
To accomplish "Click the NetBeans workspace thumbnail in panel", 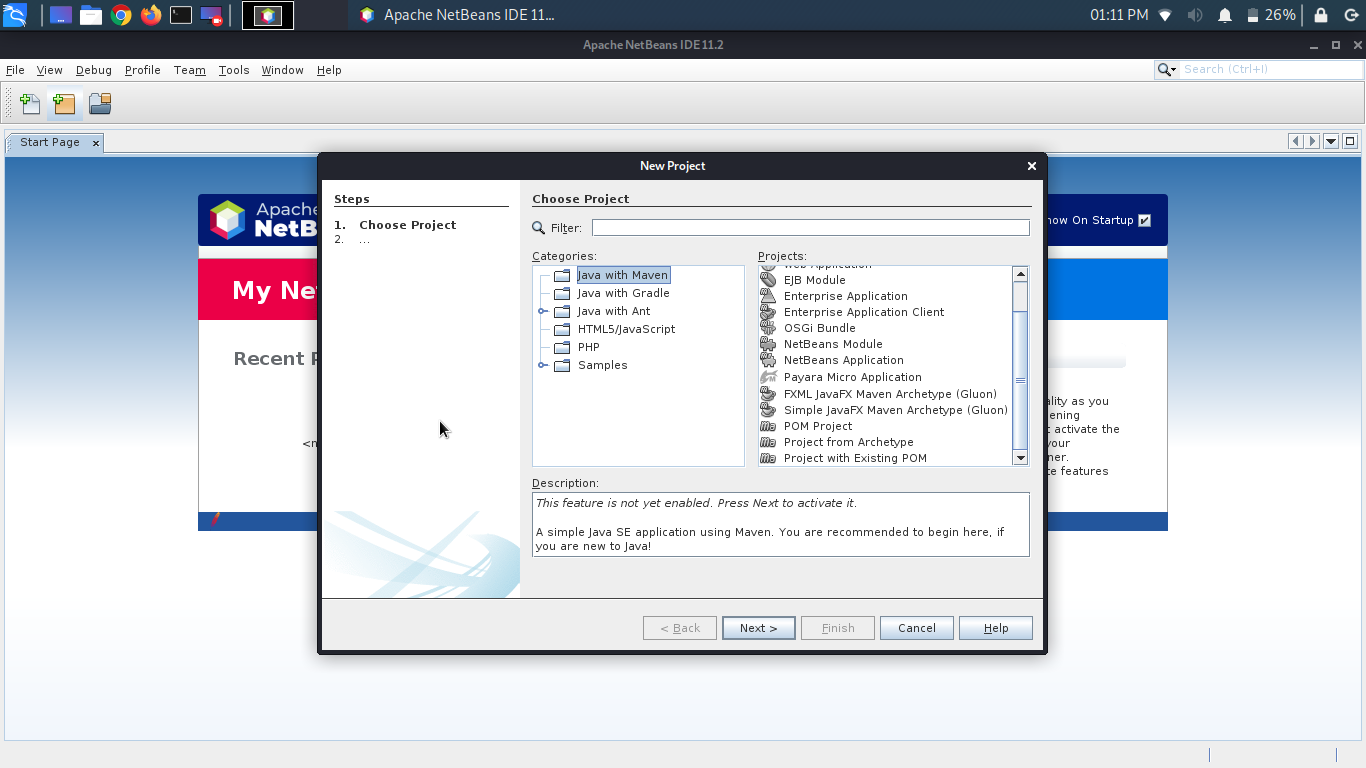I will click(268, 15).
